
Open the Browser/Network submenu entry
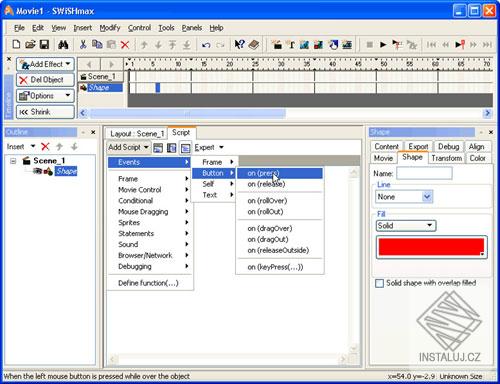tap(151, 255)
